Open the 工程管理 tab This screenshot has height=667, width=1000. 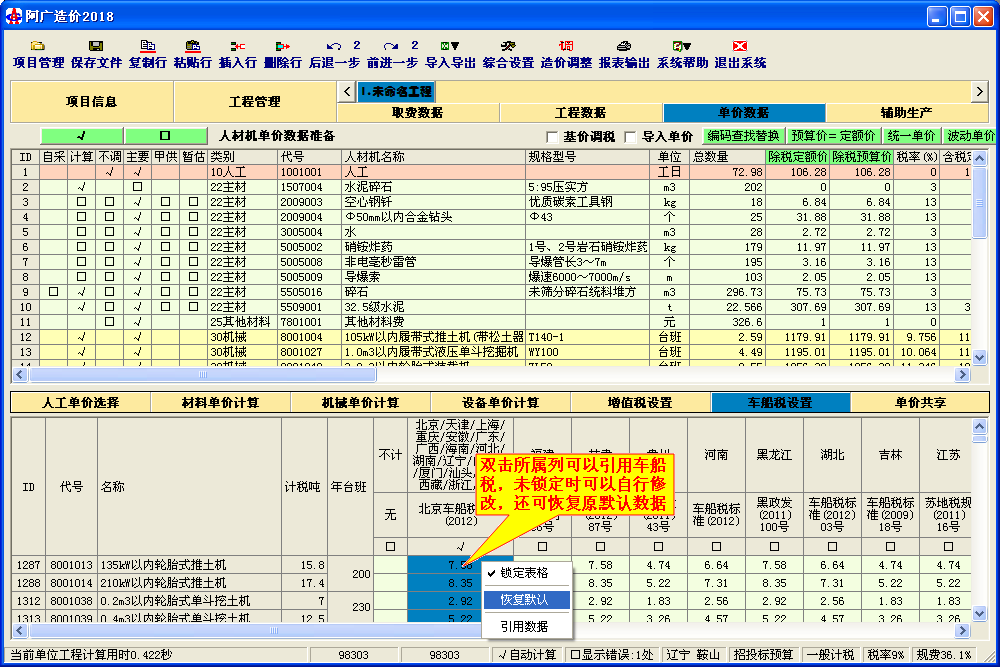click(x=255, y=101)
